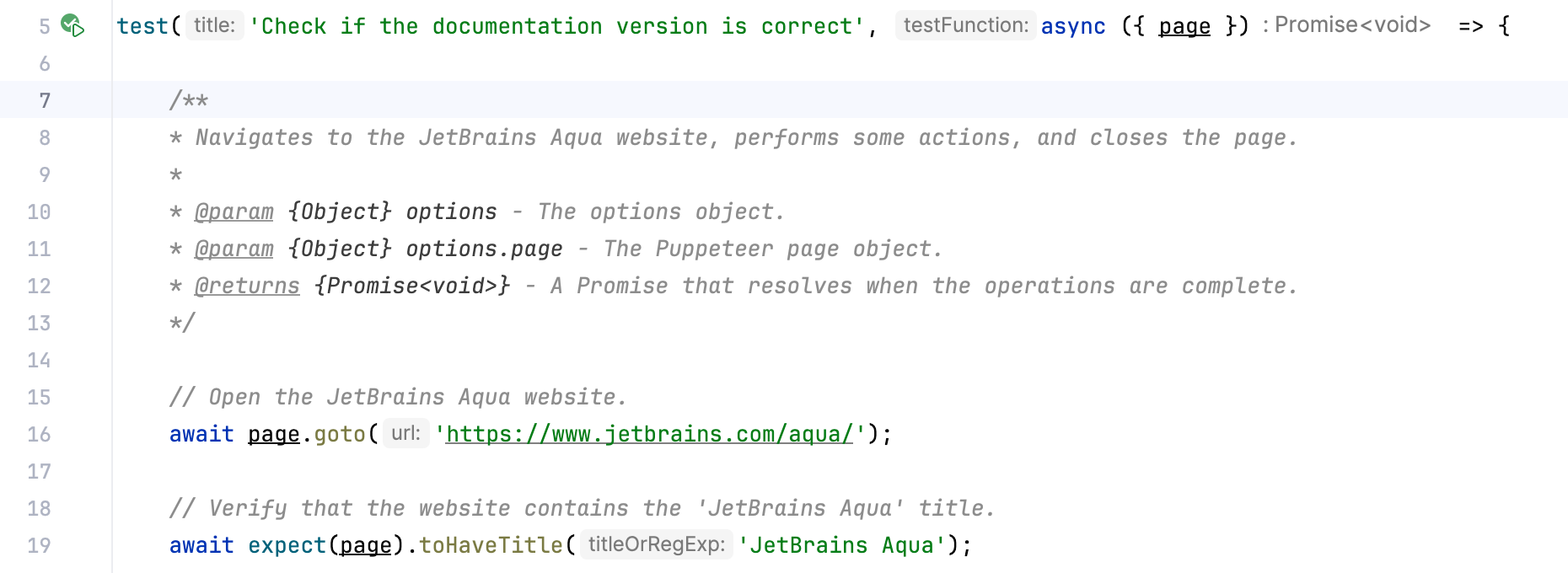Click the '/**' comment opener on line 7
The image size is (1568, 573).
point(189,101)
